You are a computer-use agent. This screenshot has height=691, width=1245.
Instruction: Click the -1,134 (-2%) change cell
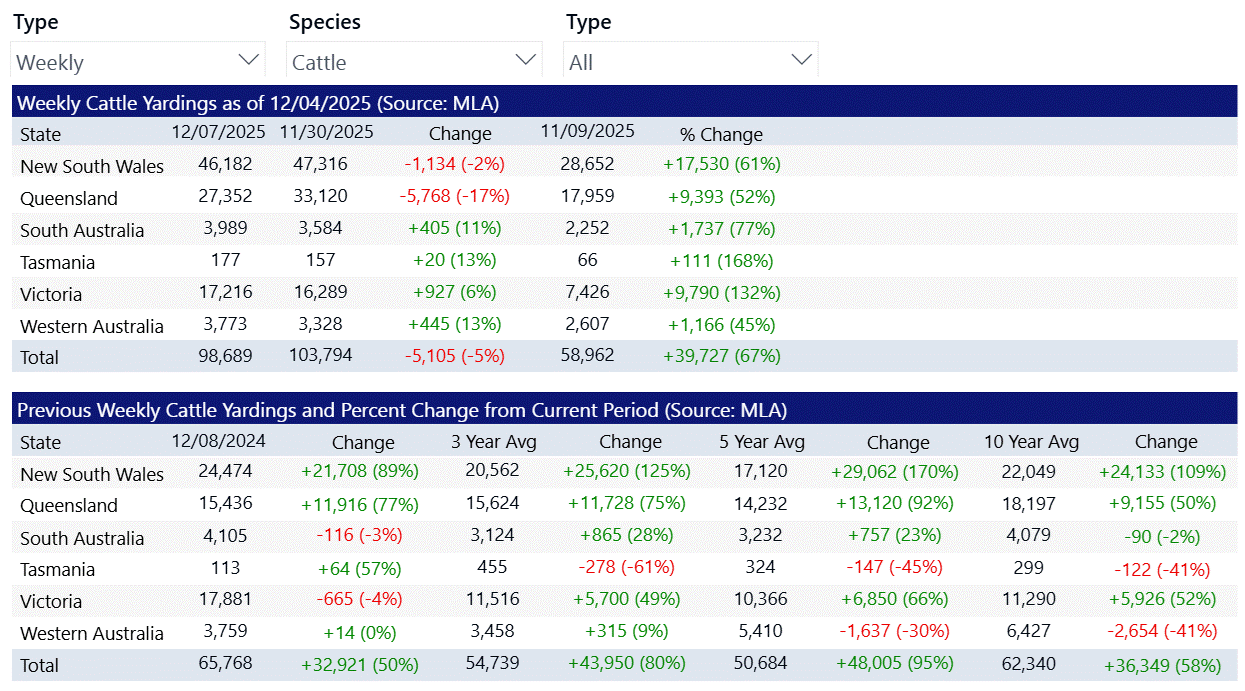coord(455,163)
